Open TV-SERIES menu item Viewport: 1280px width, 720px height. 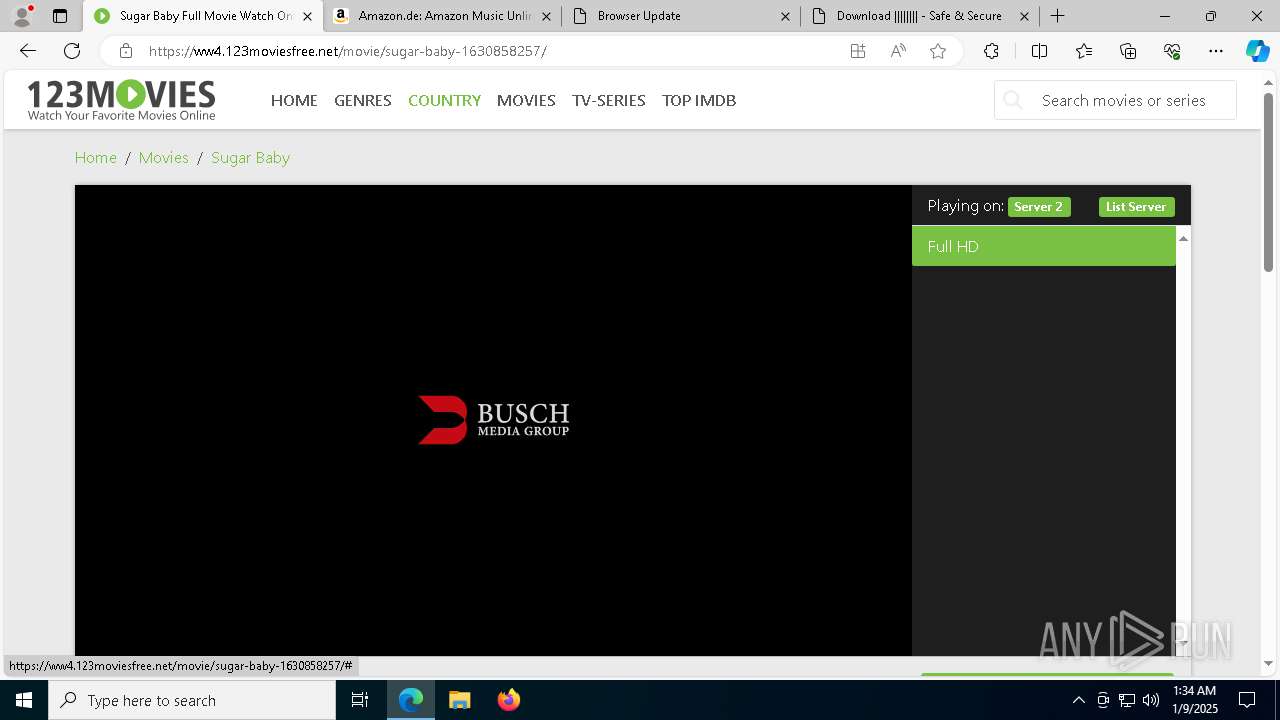coord(609,100)
